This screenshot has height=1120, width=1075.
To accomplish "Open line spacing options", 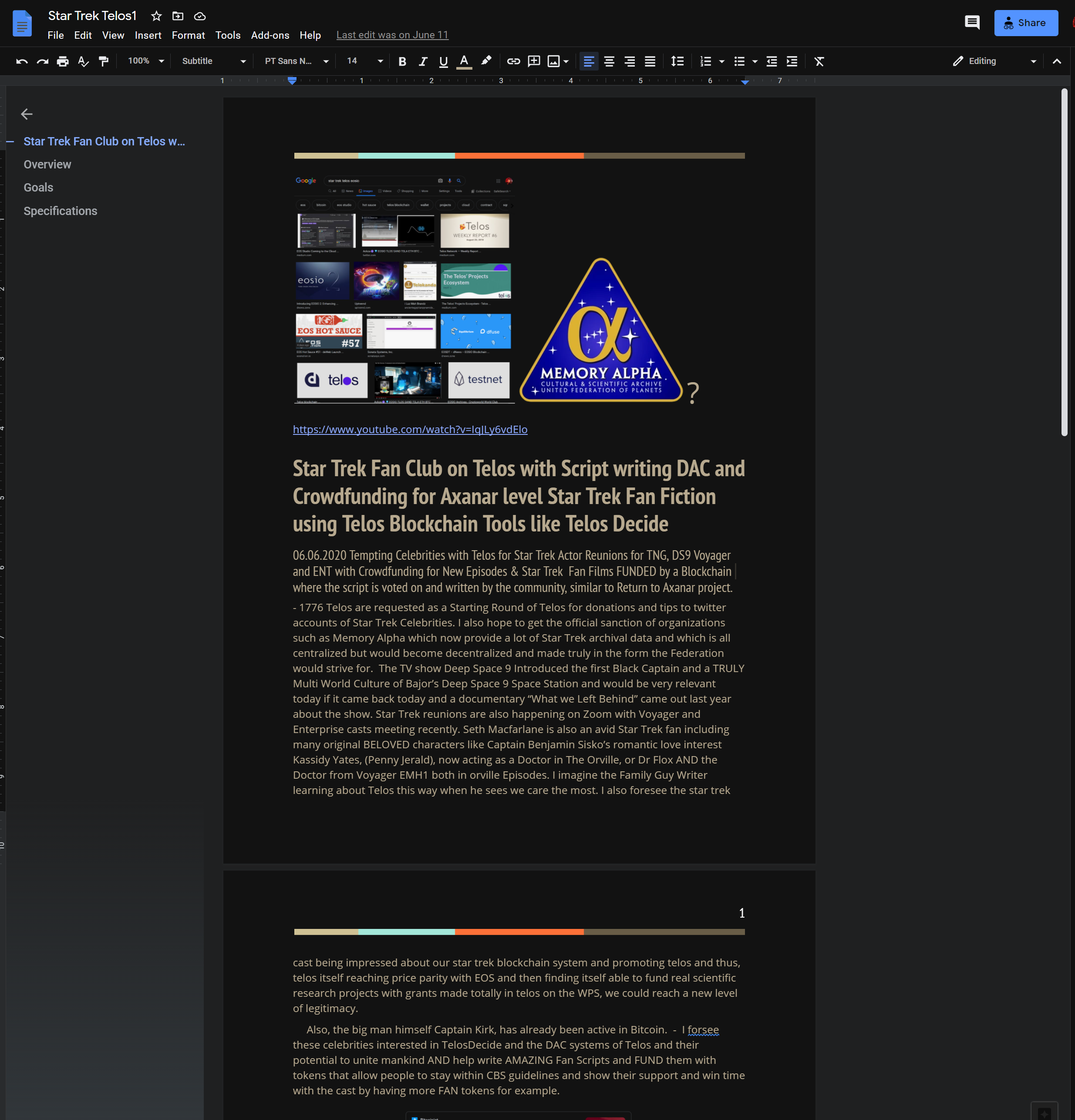I will point(677,61).
